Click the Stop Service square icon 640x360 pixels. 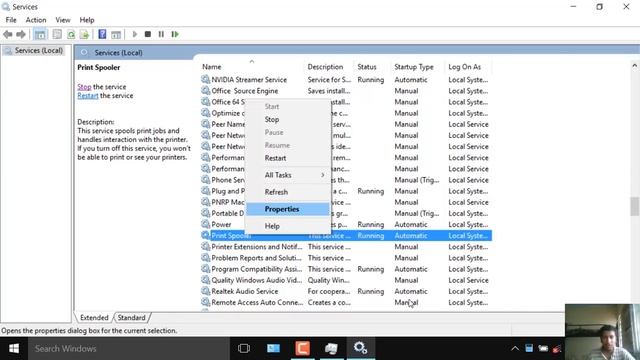[148, 34]
